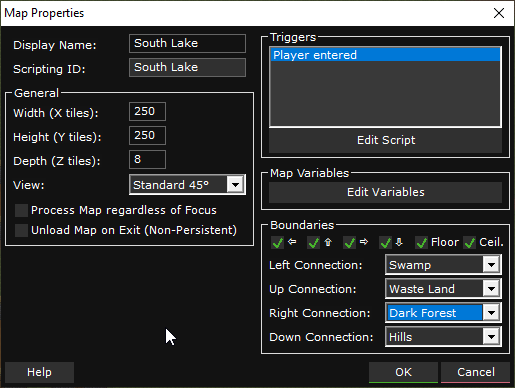The width and height of the screenshot is (515, 388).
Task: Close the Map Properties dialog
Action: click(x=499, y=13)
